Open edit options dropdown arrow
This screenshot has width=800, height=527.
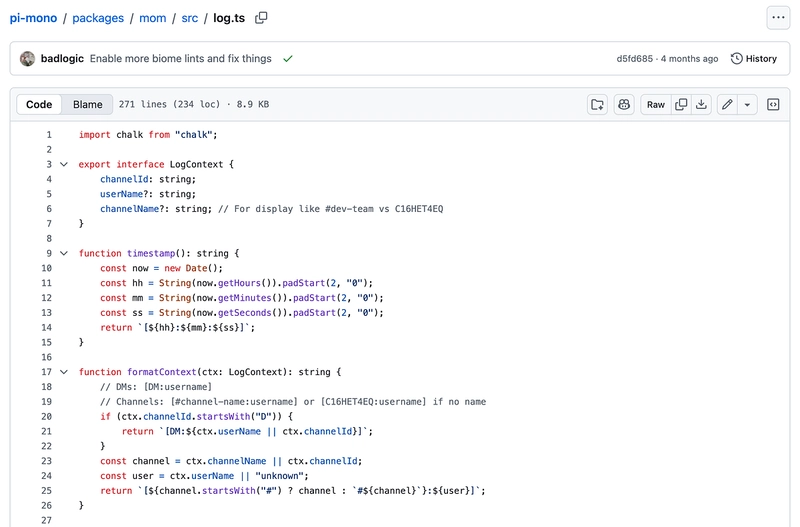(x=747, y=104)
